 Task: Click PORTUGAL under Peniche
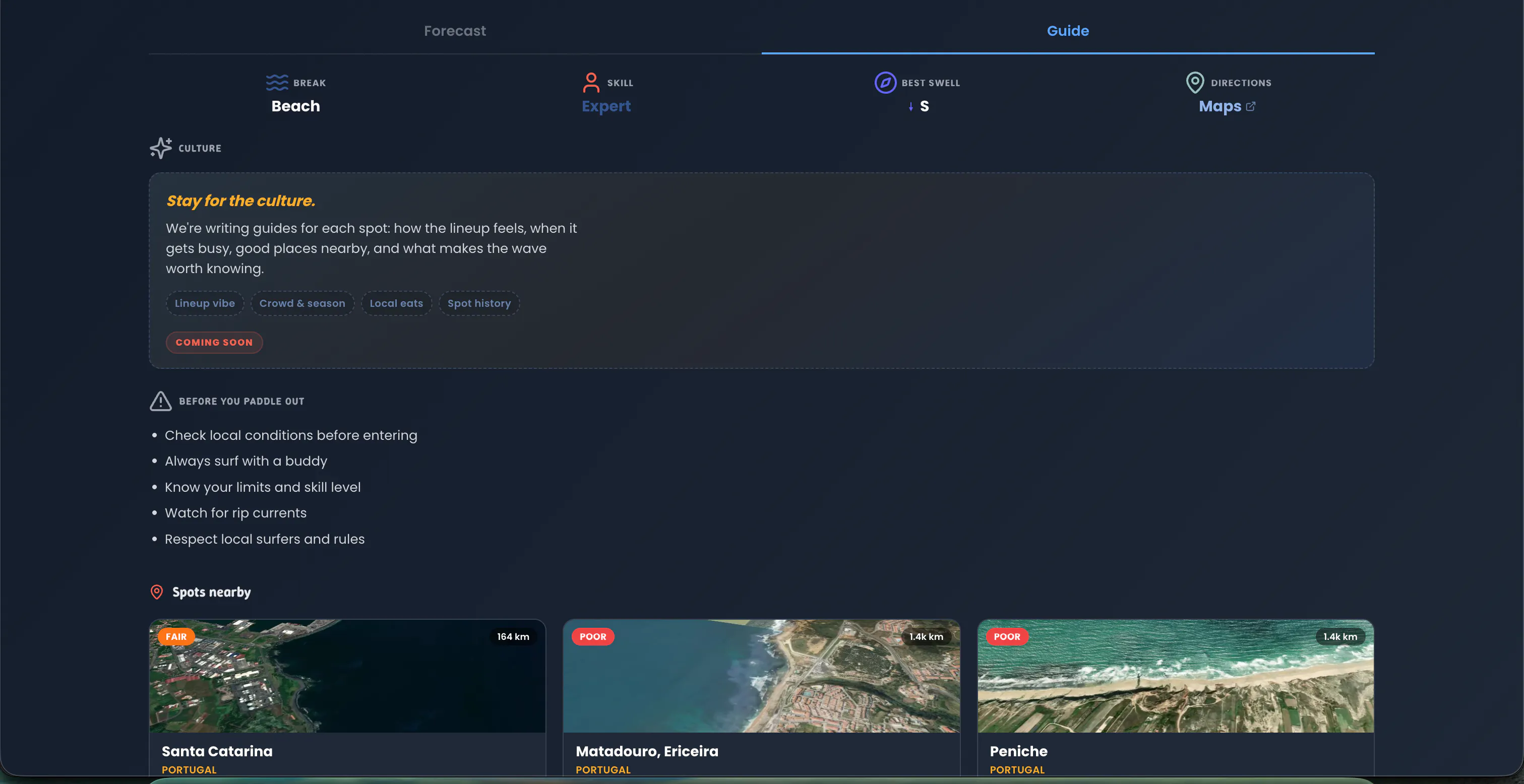1017,770
